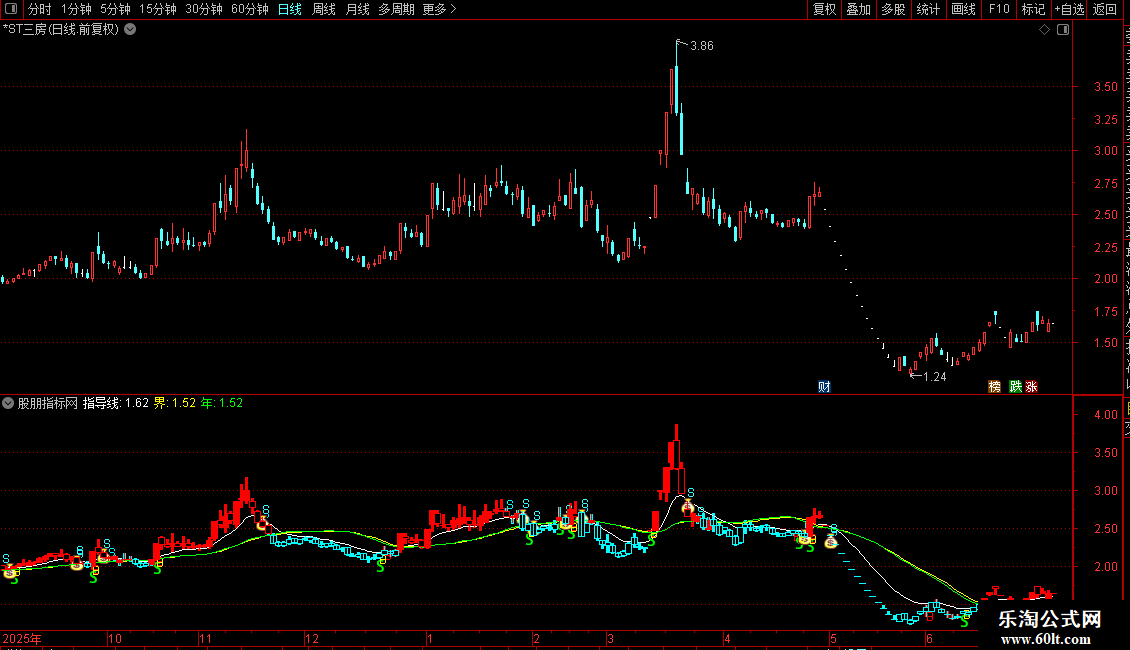Open the 涨 marker icon

1031,387
